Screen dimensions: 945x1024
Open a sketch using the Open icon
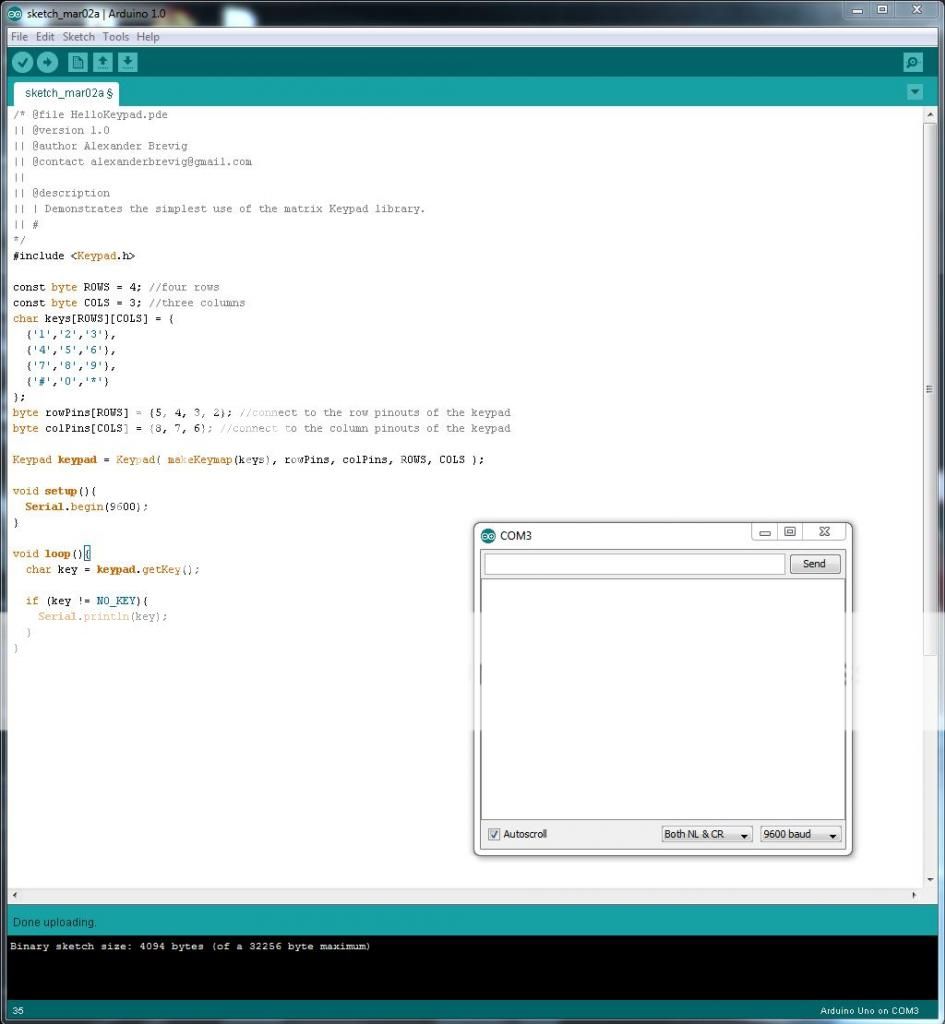[103, 62]
